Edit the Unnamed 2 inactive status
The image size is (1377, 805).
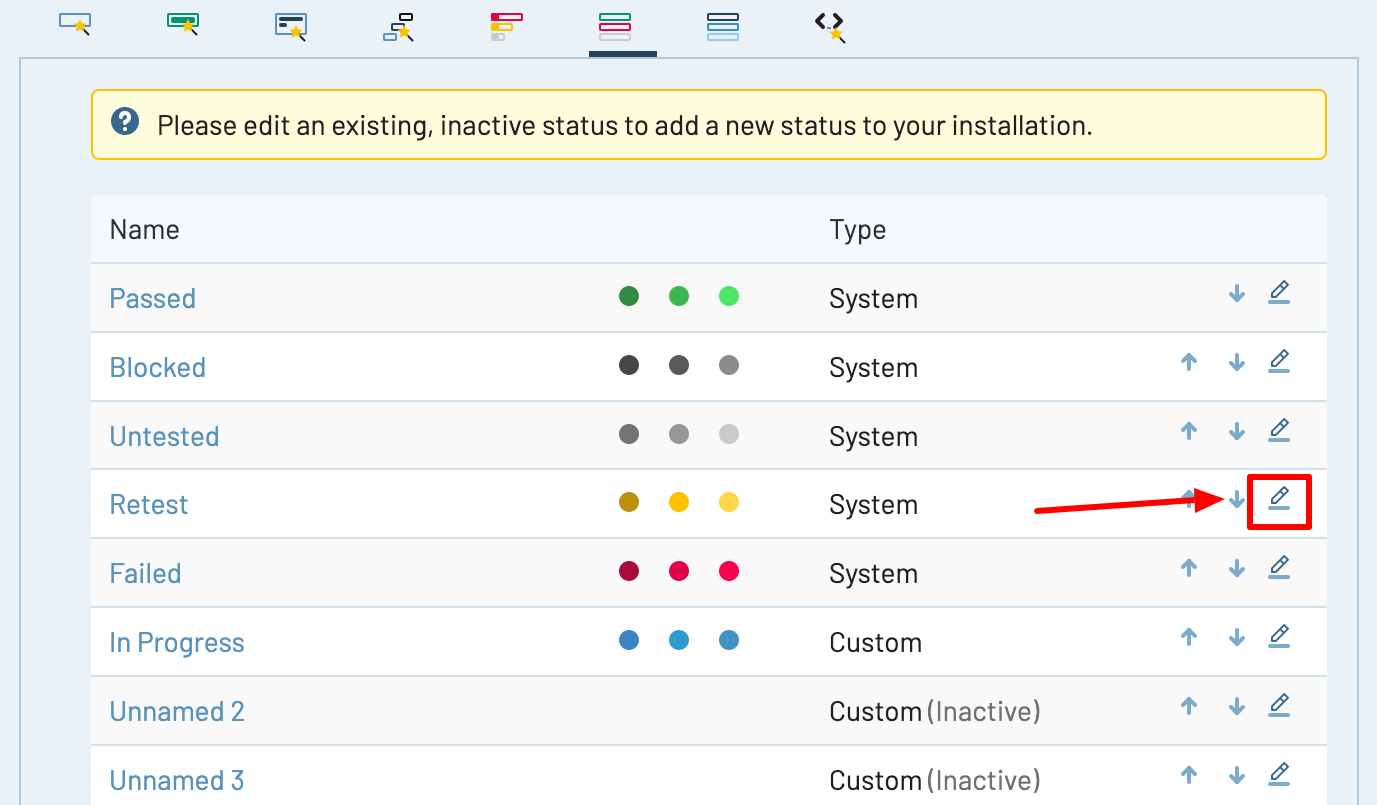(x=1279, y=706)
